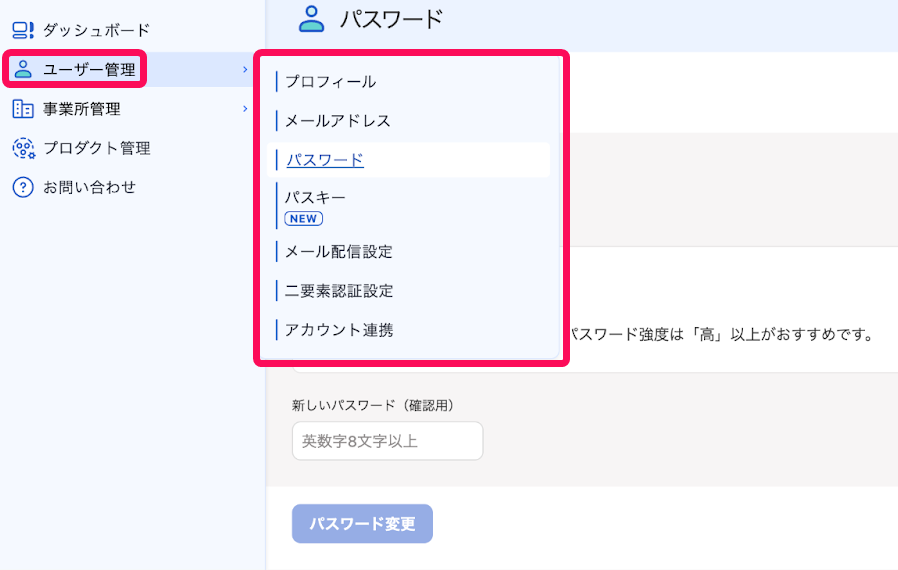Click the パスワード変更 button
Screen dimensions: 898x570
point(363,524)
